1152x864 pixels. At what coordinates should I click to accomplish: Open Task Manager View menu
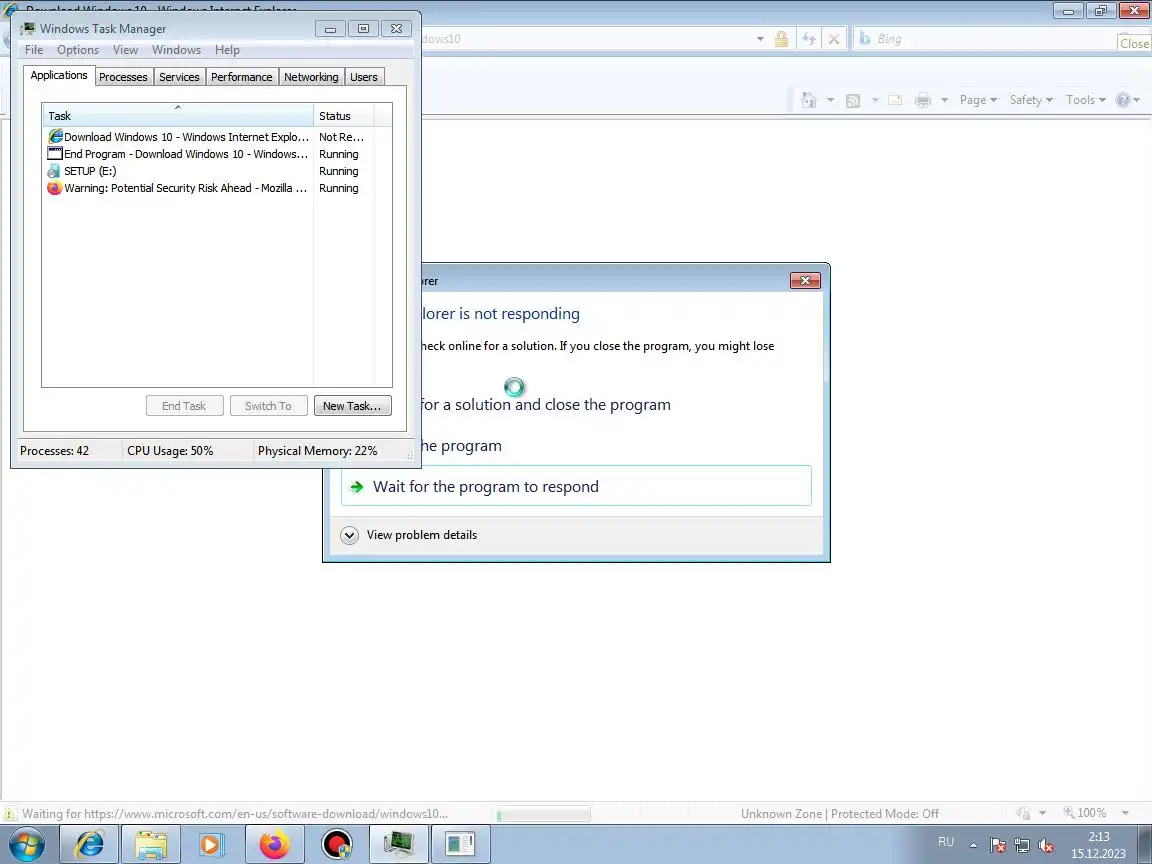[125, 50]
